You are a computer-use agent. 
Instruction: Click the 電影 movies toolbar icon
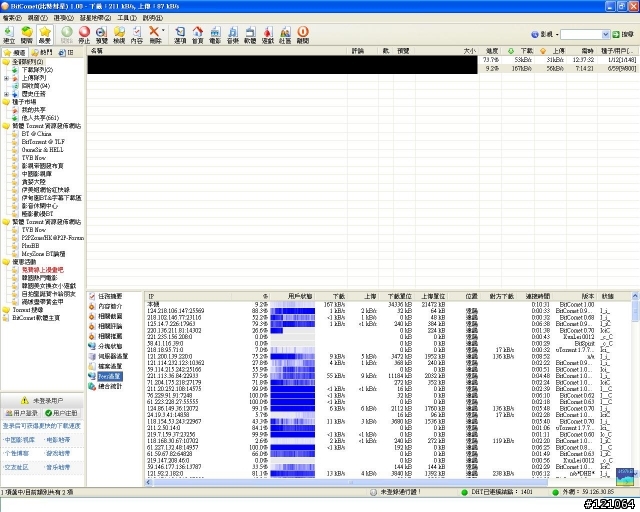215,35
